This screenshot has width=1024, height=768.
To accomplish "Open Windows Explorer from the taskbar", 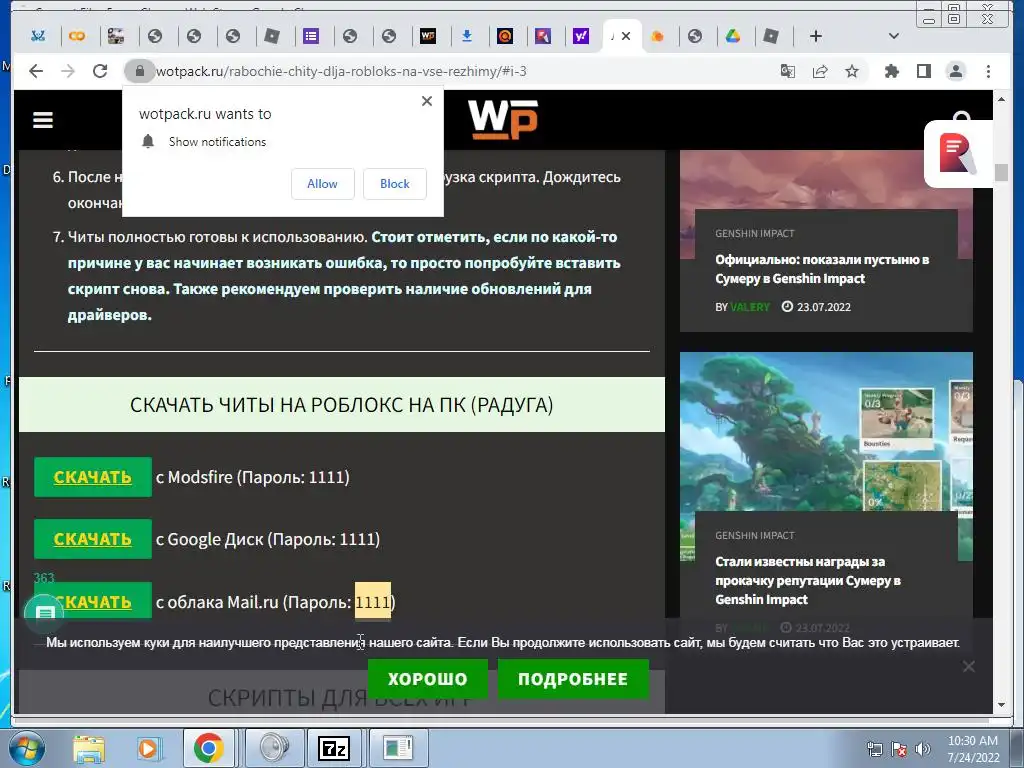I will [x=89, y=748].
